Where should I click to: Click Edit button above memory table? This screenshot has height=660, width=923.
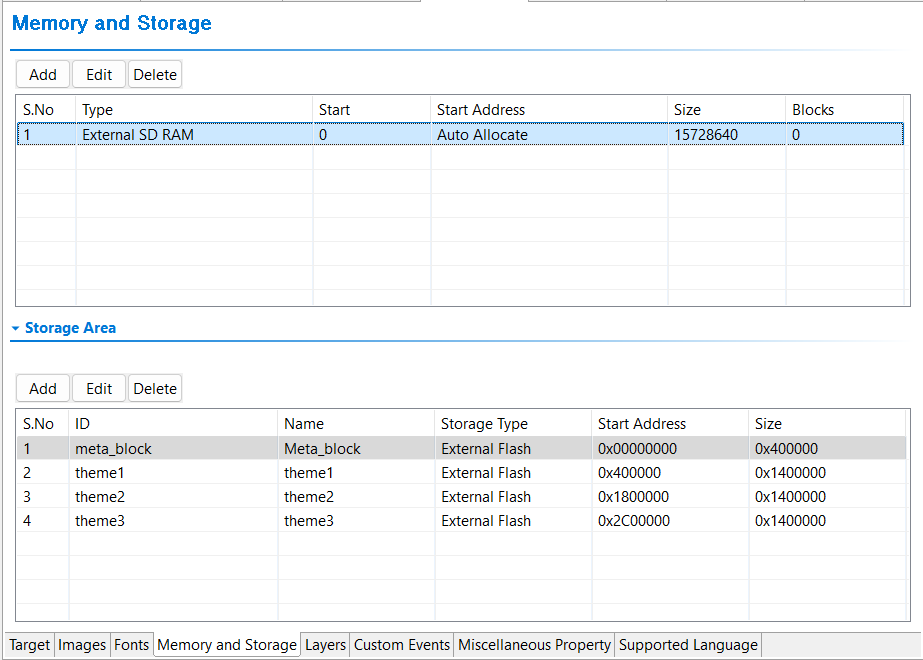[99, 75]
